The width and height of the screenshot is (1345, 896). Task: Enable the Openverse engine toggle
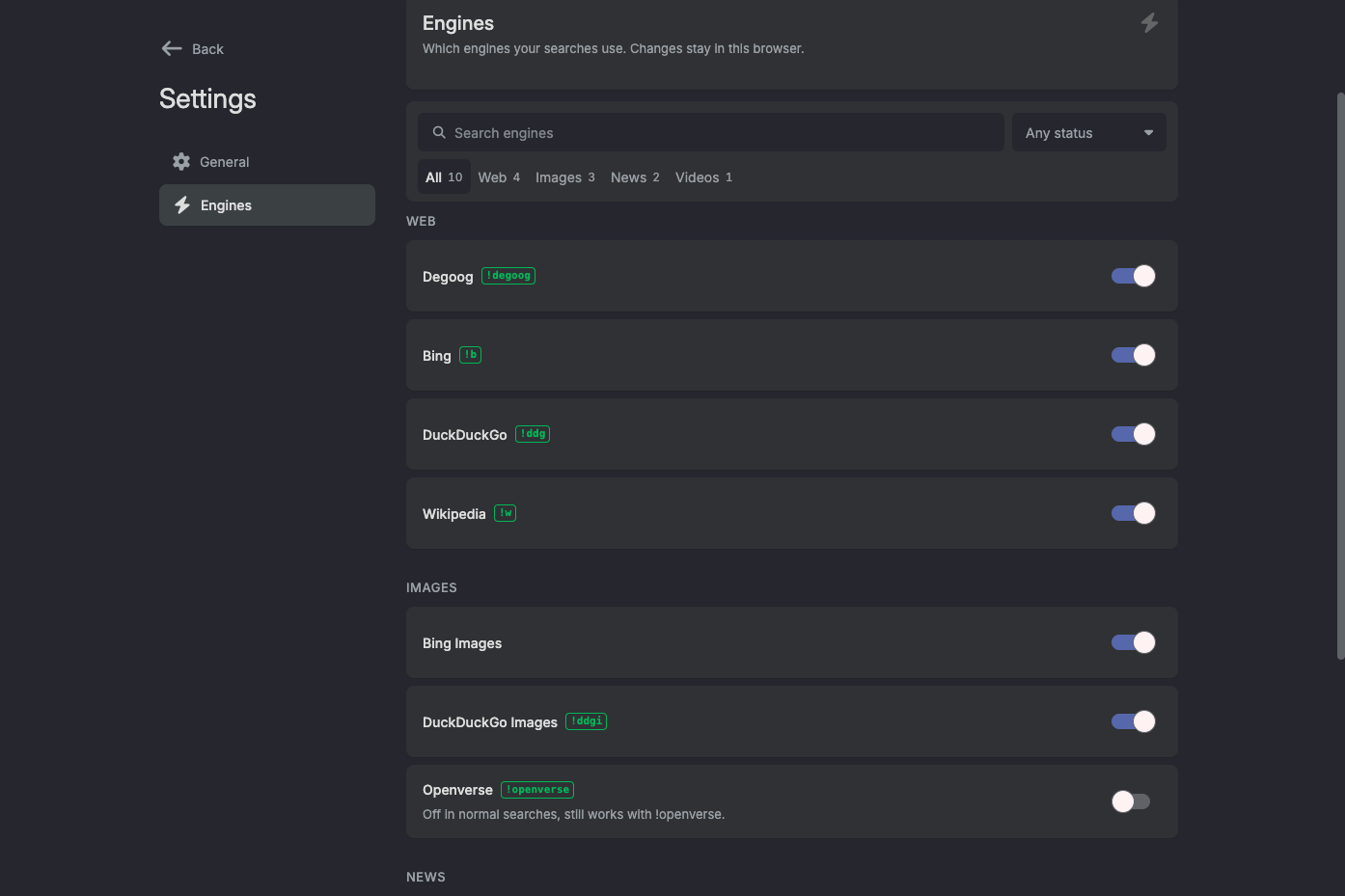(1131, 801)
